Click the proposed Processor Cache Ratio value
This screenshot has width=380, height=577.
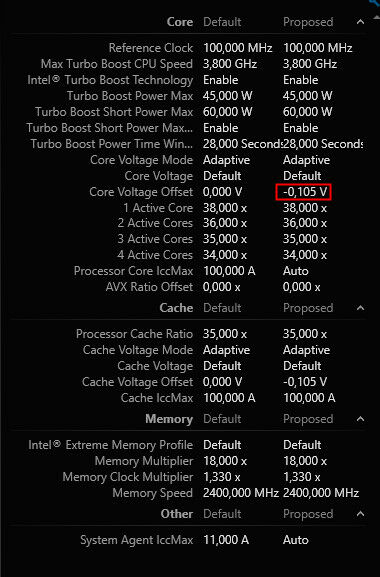coord(305,334)
